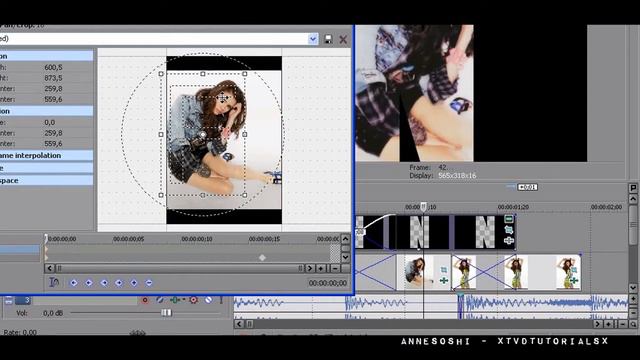Click the rate indicator box above timeline
Image resolution: width=640 pixels, height=360 pixels.
527,187
